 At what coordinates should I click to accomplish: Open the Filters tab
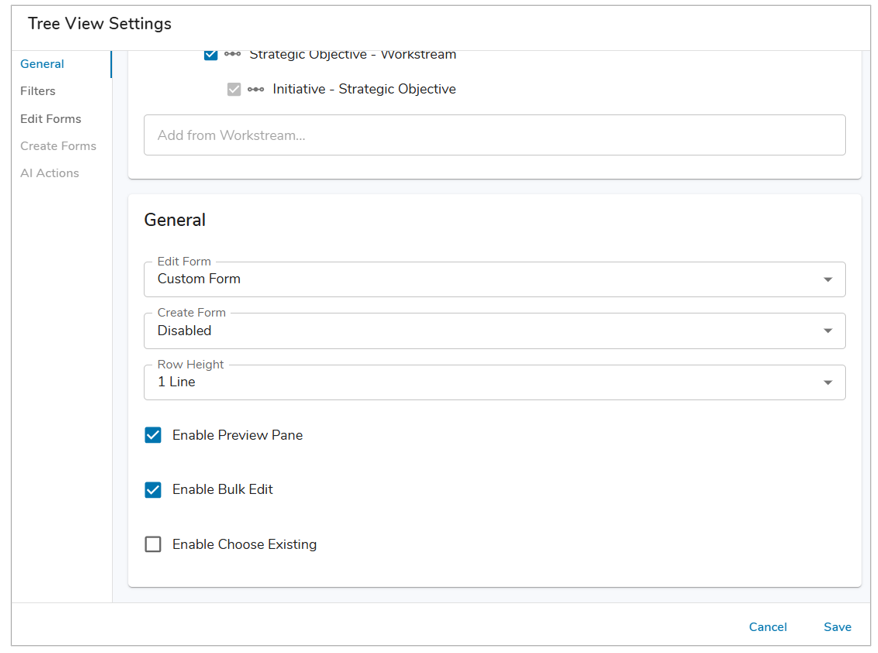point(38,91)
